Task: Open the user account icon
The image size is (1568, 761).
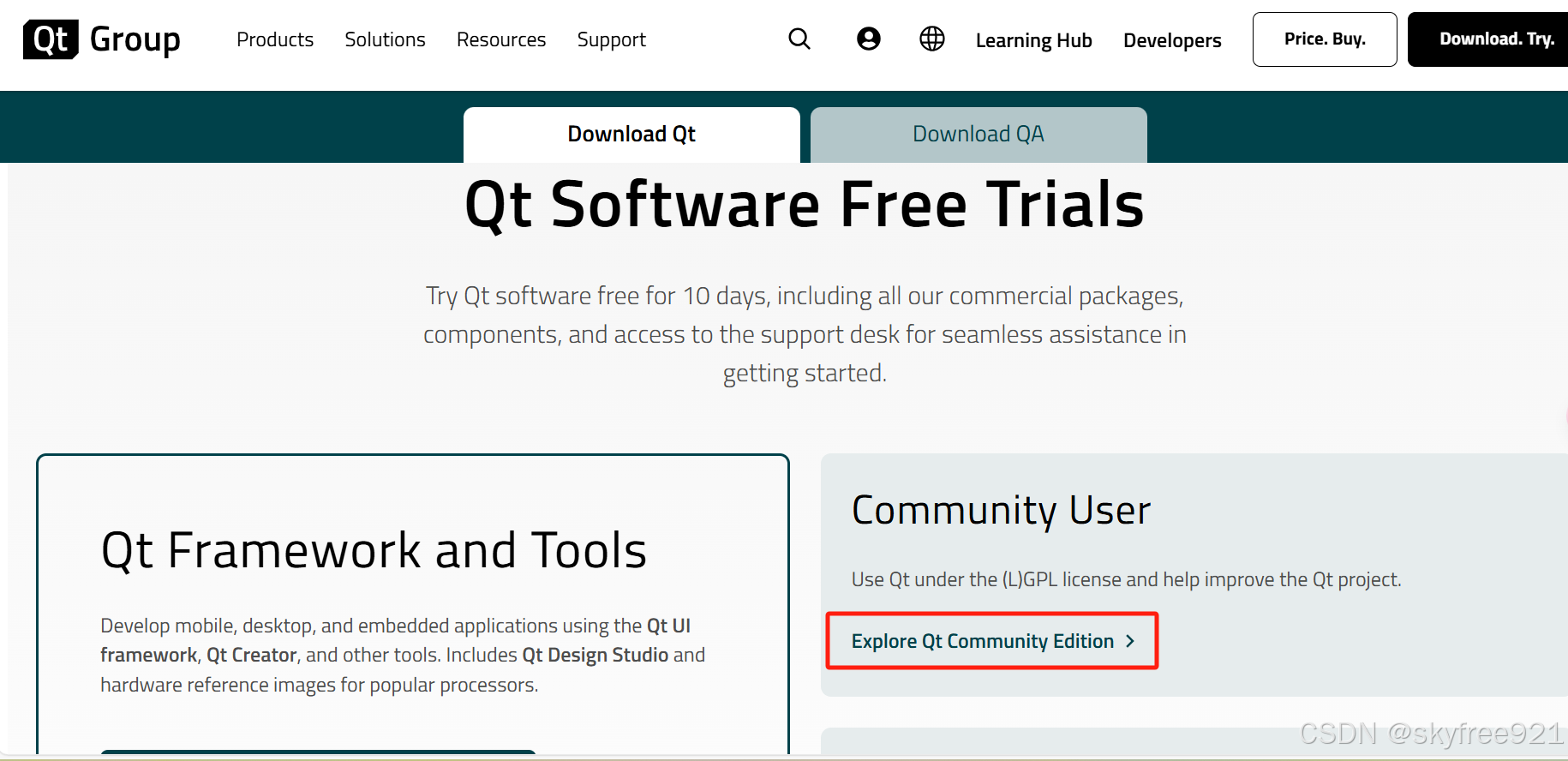Action: 869,39
